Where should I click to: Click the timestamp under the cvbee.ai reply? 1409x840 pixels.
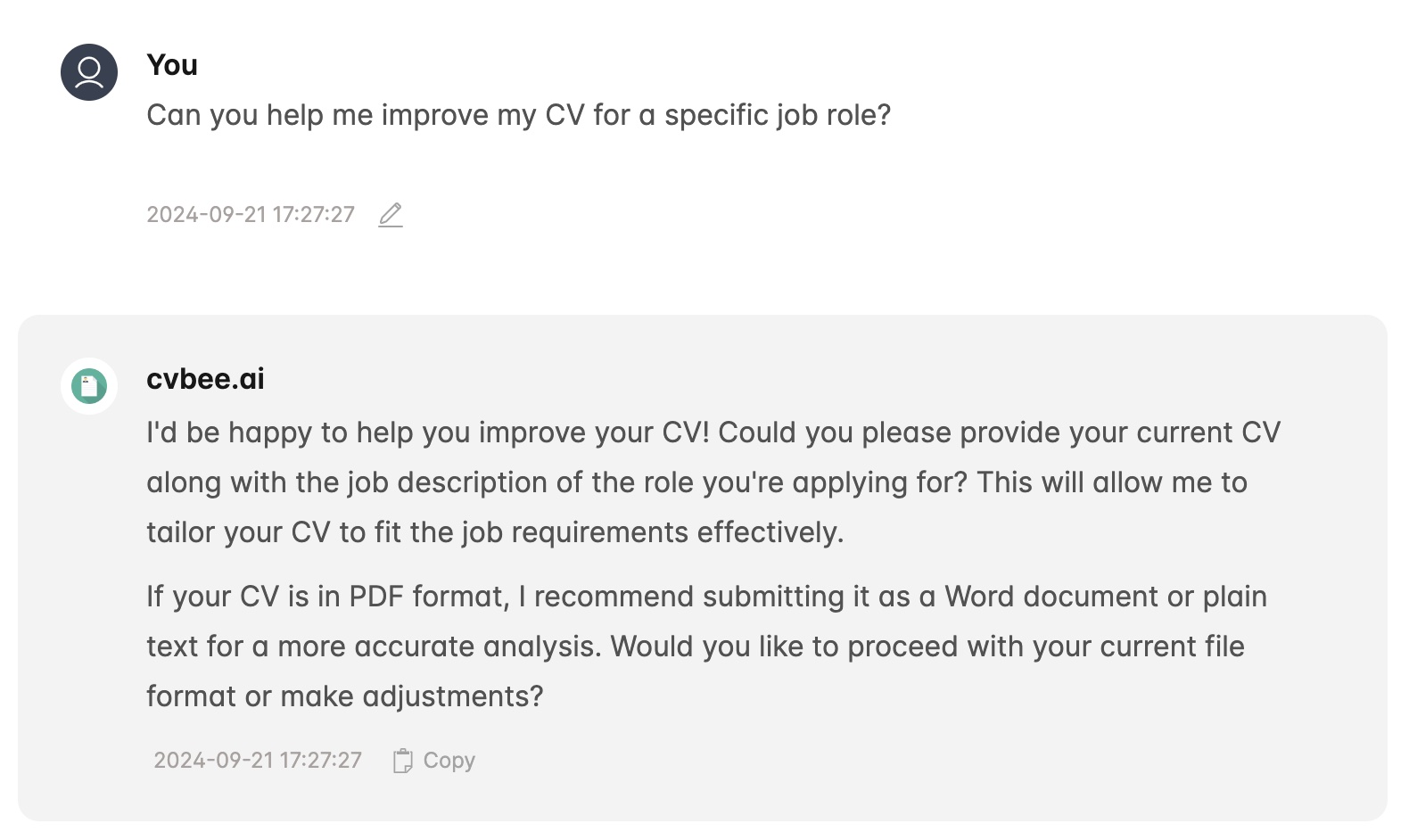coord(258,761)
